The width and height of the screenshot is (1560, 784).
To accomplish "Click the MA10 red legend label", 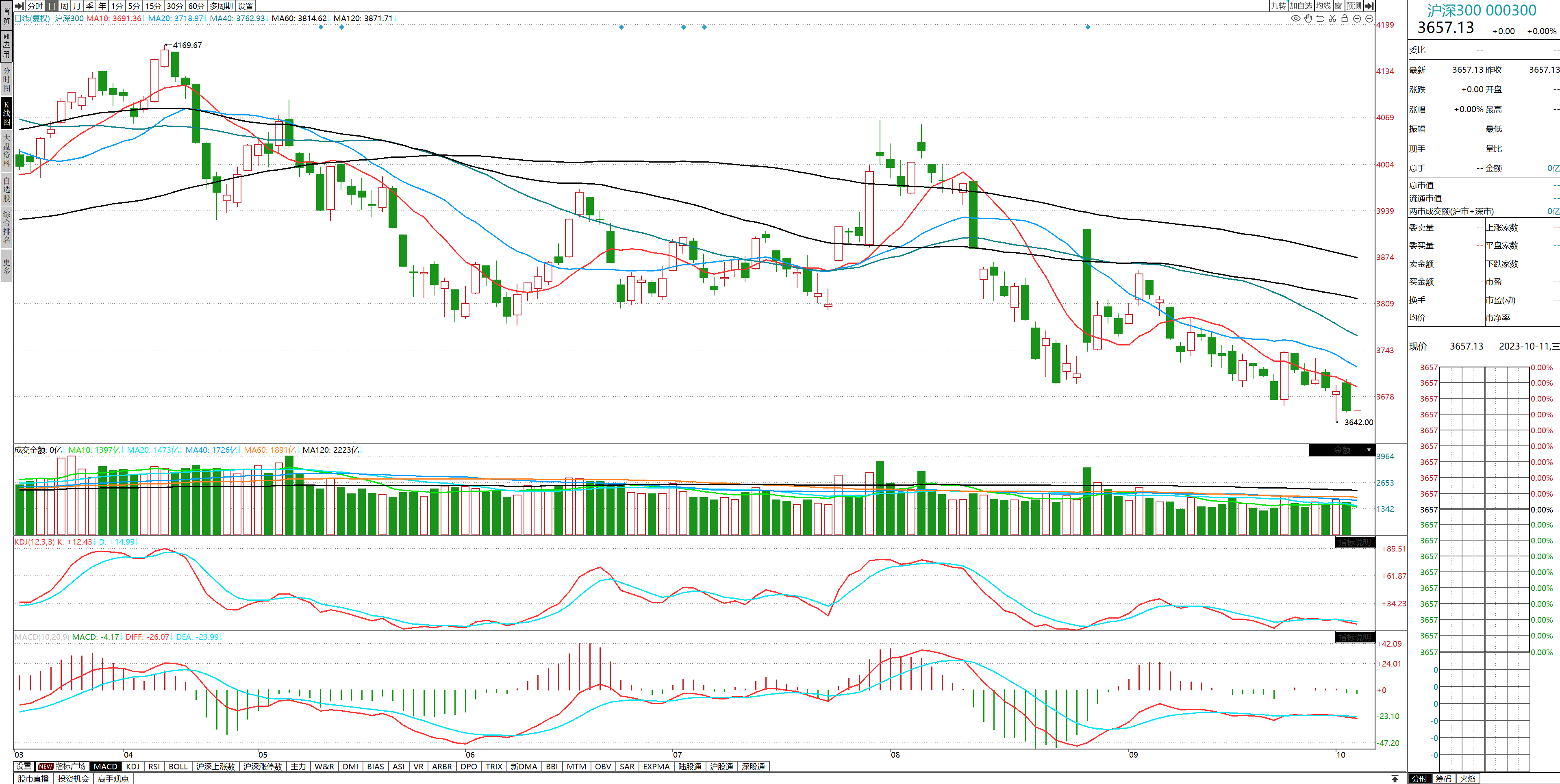I will pos(113,18).
